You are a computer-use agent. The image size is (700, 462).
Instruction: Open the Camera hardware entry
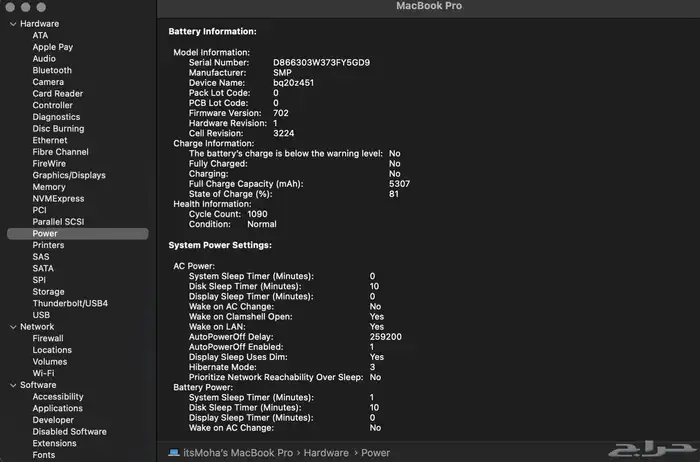[x=48, y=82]
